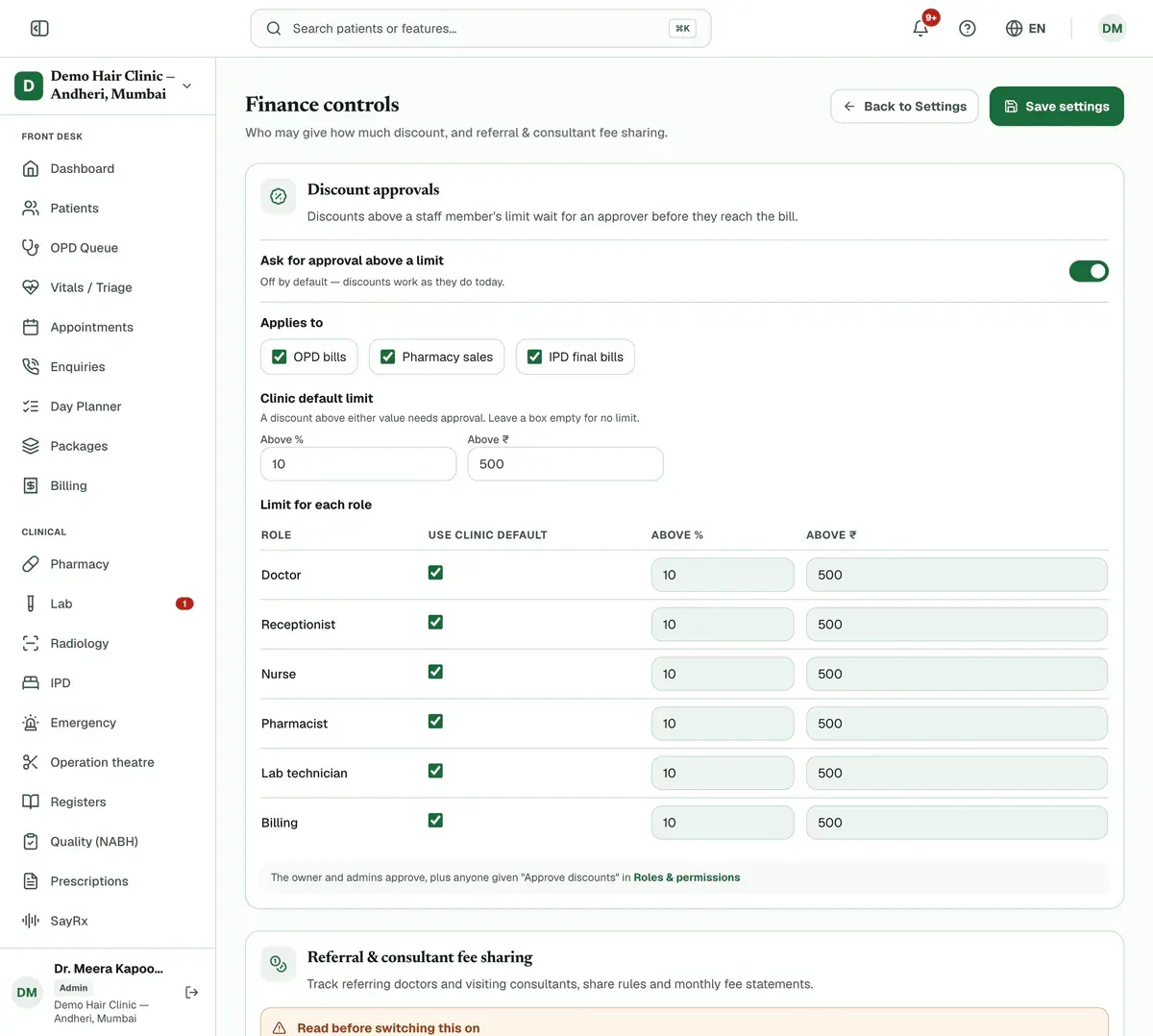
Task: Click the Quality (NABH) clipboard icon
Action: [x=31, y=842]
